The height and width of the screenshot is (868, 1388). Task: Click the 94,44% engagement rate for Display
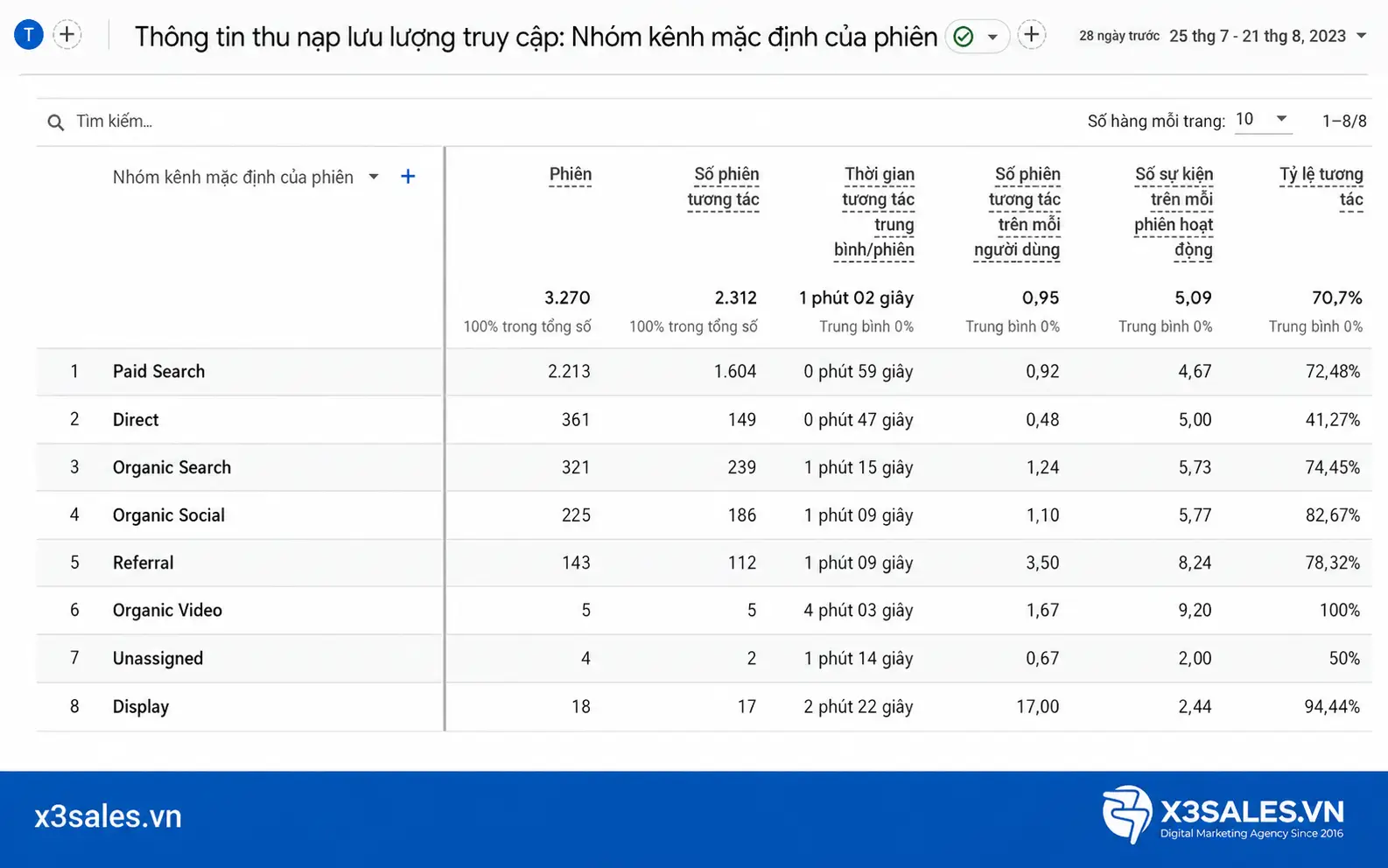point(1332,706)
